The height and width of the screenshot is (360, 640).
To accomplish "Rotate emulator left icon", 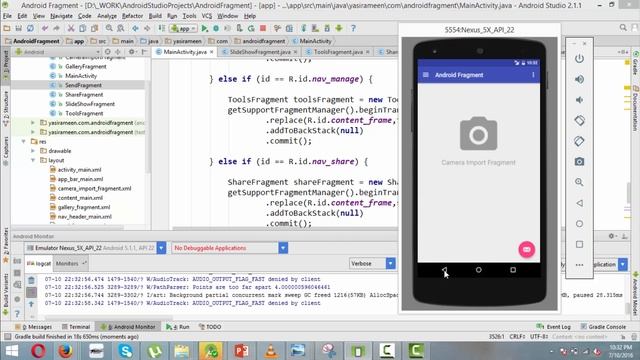I will click(x=579, y=120).
